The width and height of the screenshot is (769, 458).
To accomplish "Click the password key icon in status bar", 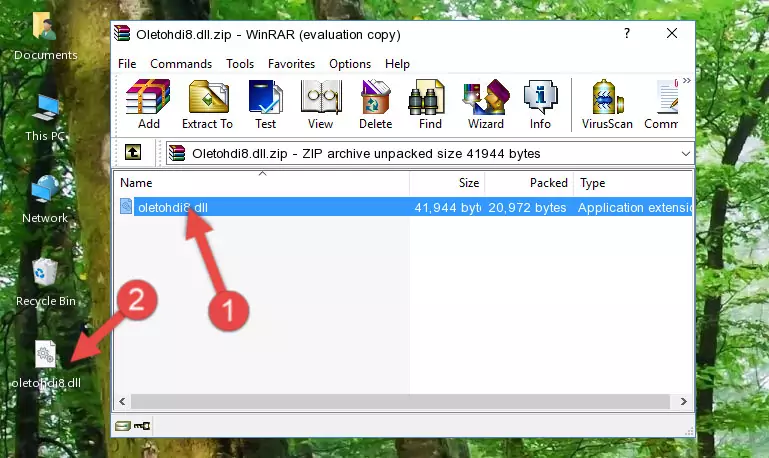I will point(142,426).
